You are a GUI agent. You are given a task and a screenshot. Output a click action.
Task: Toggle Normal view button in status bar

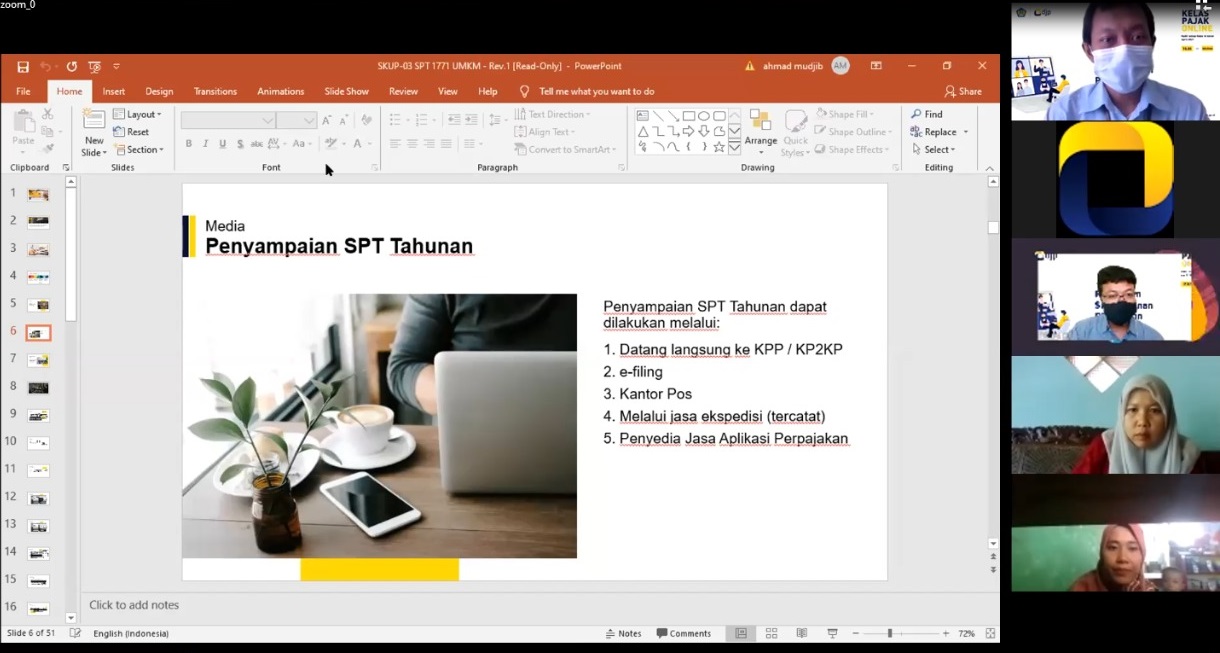pos(741,634)
